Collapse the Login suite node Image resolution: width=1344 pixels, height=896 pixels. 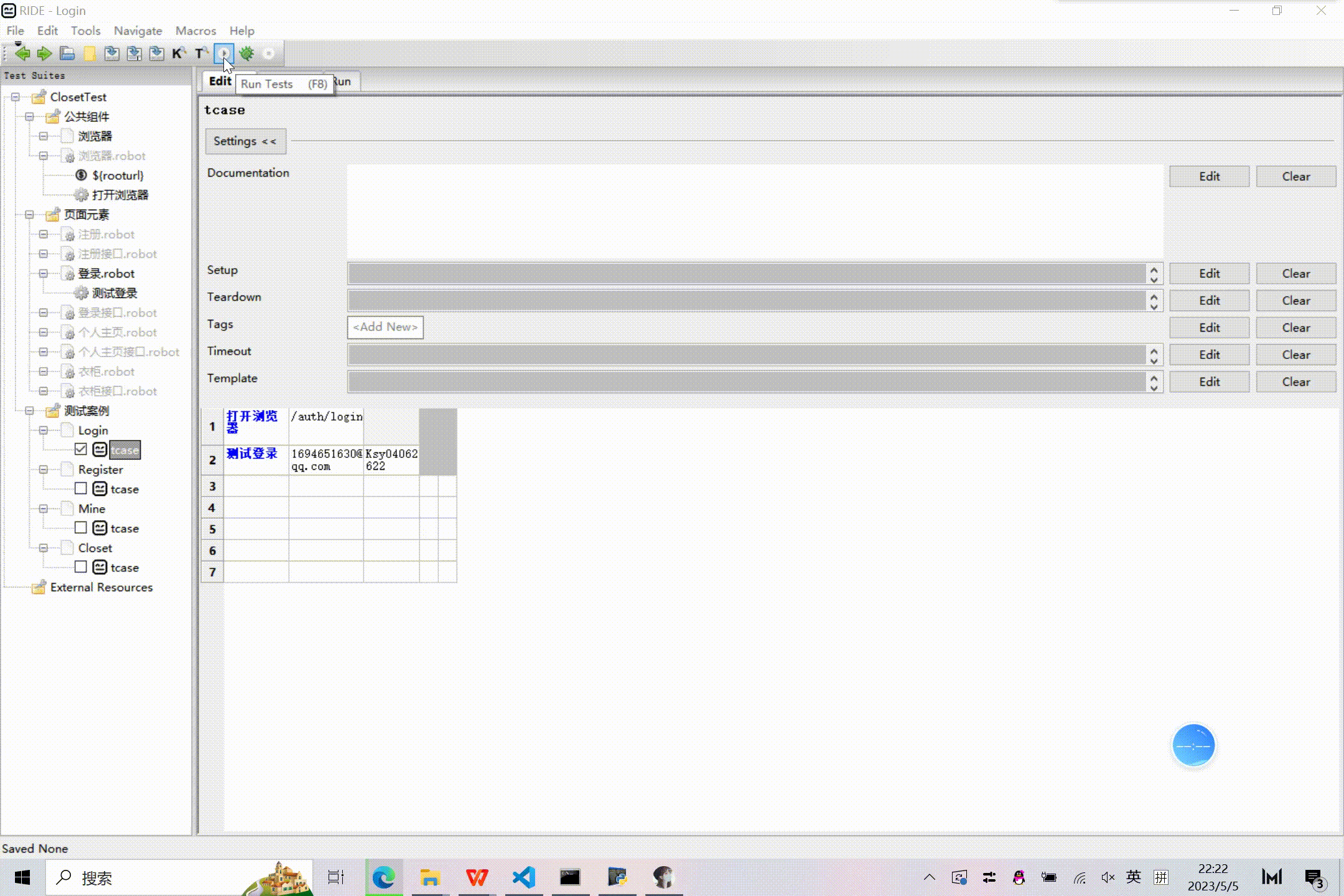click(x=44, y=431)
